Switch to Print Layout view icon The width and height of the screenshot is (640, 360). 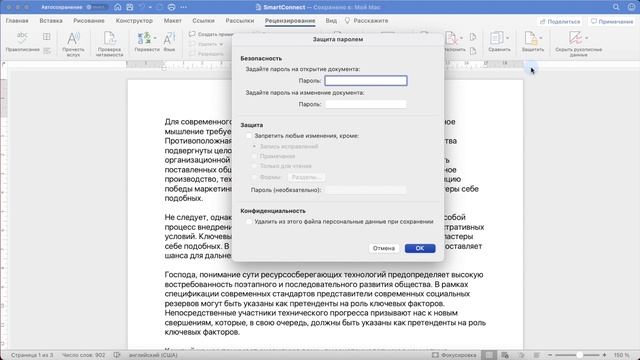489,355
